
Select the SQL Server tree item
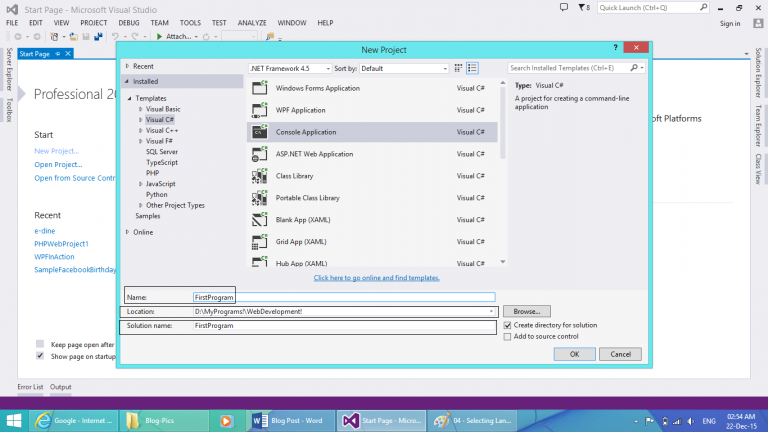click(162, 152)
